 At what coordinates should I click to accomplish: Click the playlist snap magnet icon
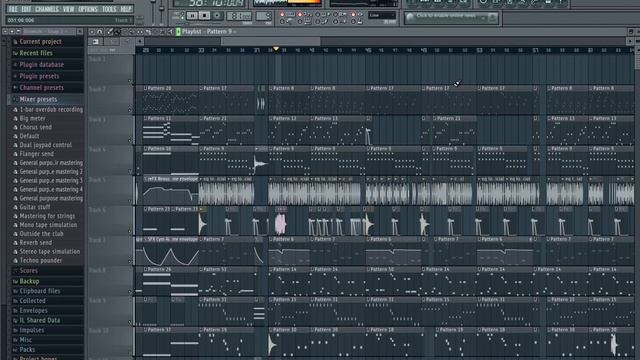(100, 31)
